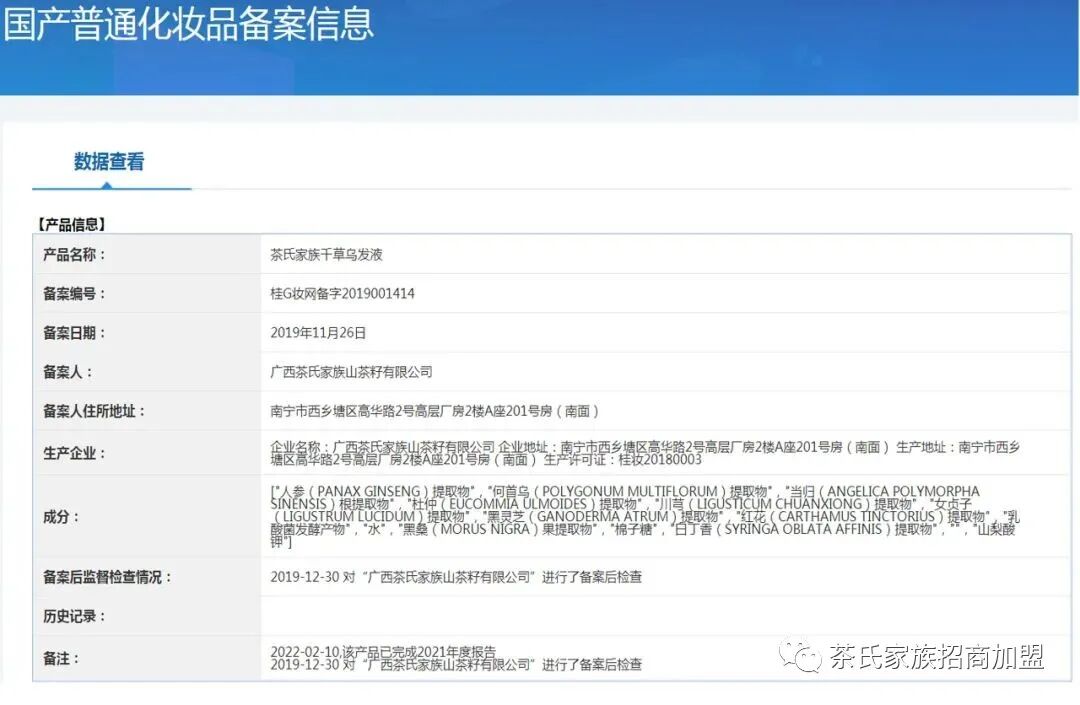Screen dimensions: 1080x705
Task: Select product name 茶氏家族千草乌发液
Action: tap(326, 255)
